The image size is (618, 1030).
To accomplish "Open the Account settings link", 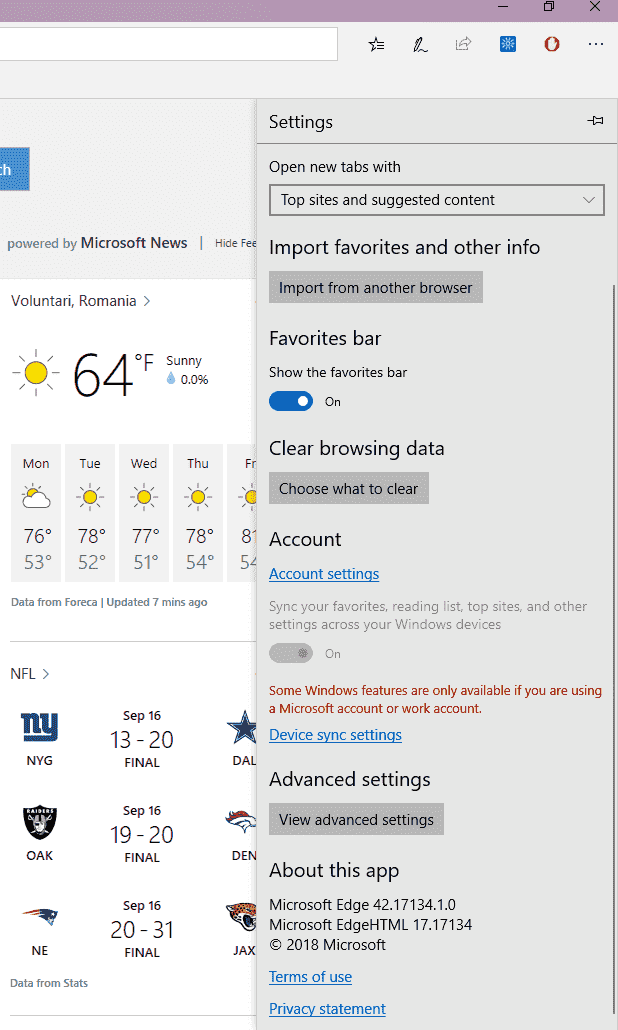I will coord(324,573).
